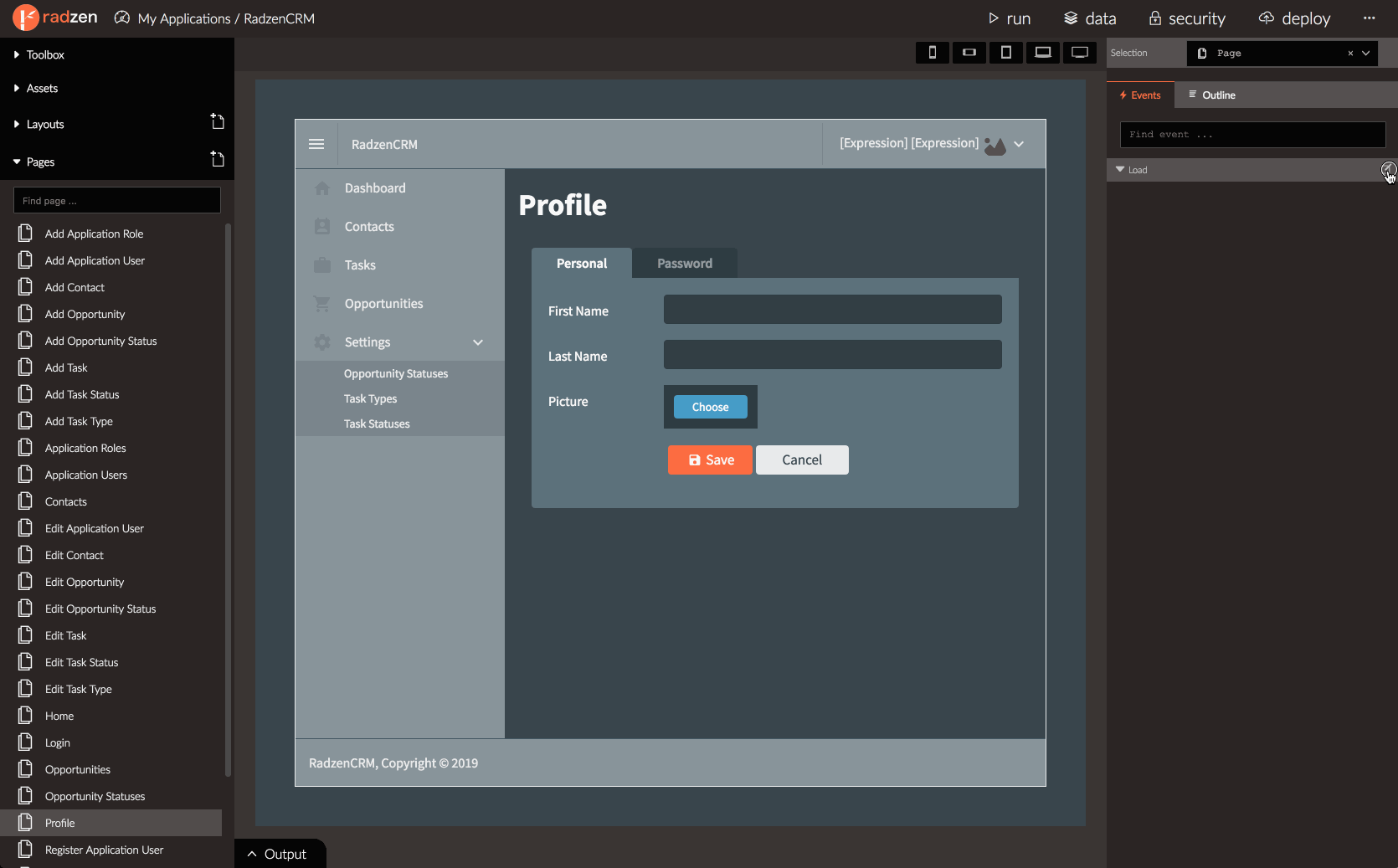Open the Login page in list
1398x868 pixels.
click(57, 742)
